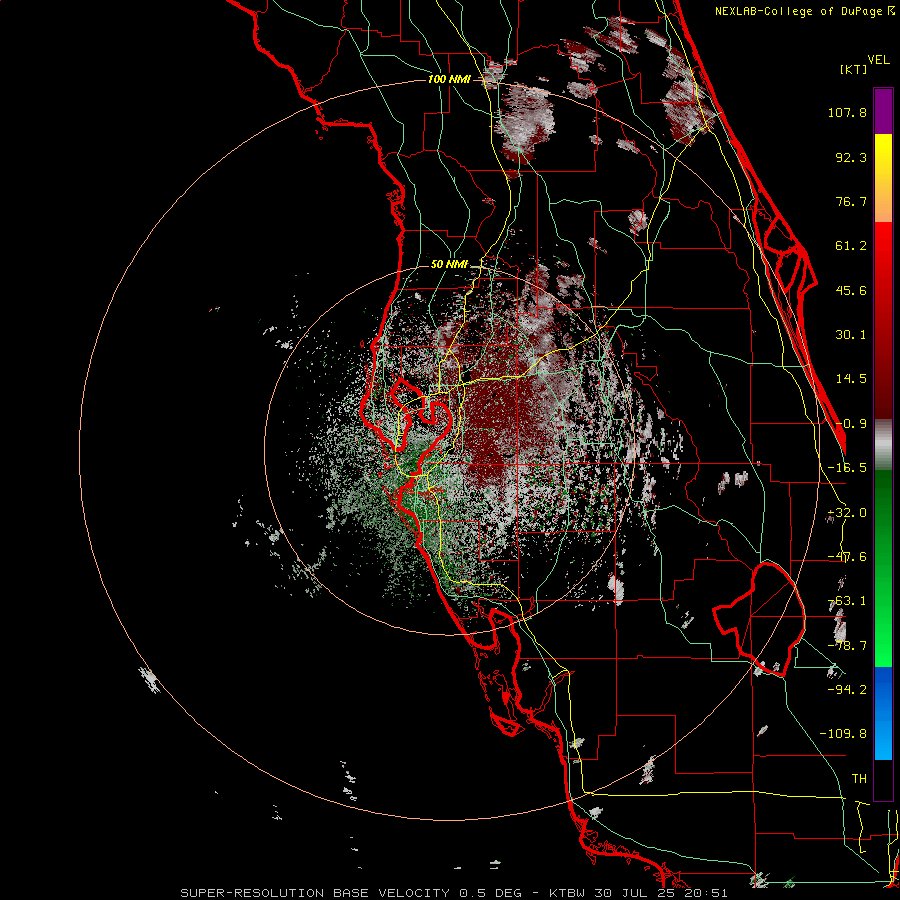Click the -94.2 velocity scale value

click(x=847, y=690)
